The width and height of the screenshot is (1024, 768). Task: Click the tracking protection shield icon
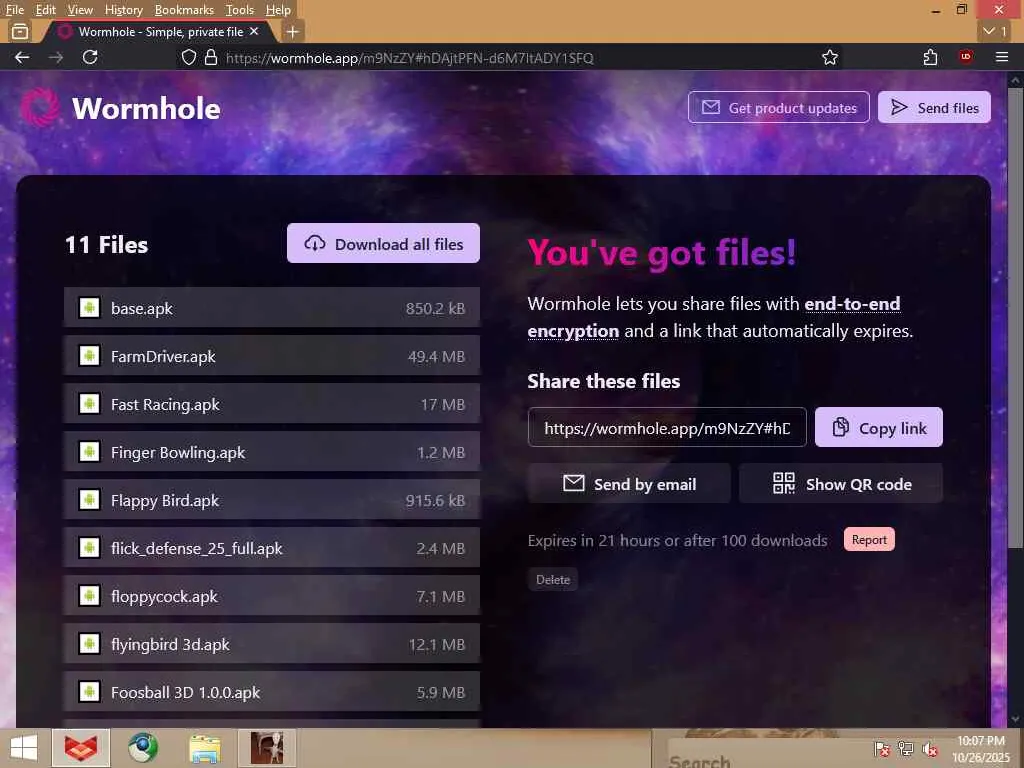click(x=189, y=57)
